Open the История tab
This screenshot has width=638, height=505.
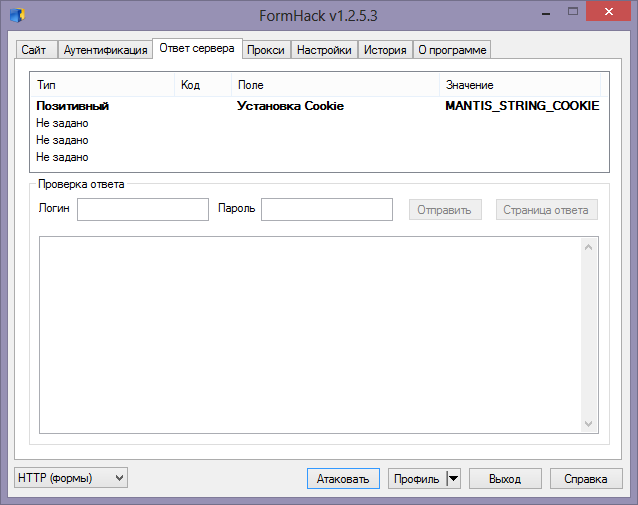pyautogui.click(x=384, y=50)
